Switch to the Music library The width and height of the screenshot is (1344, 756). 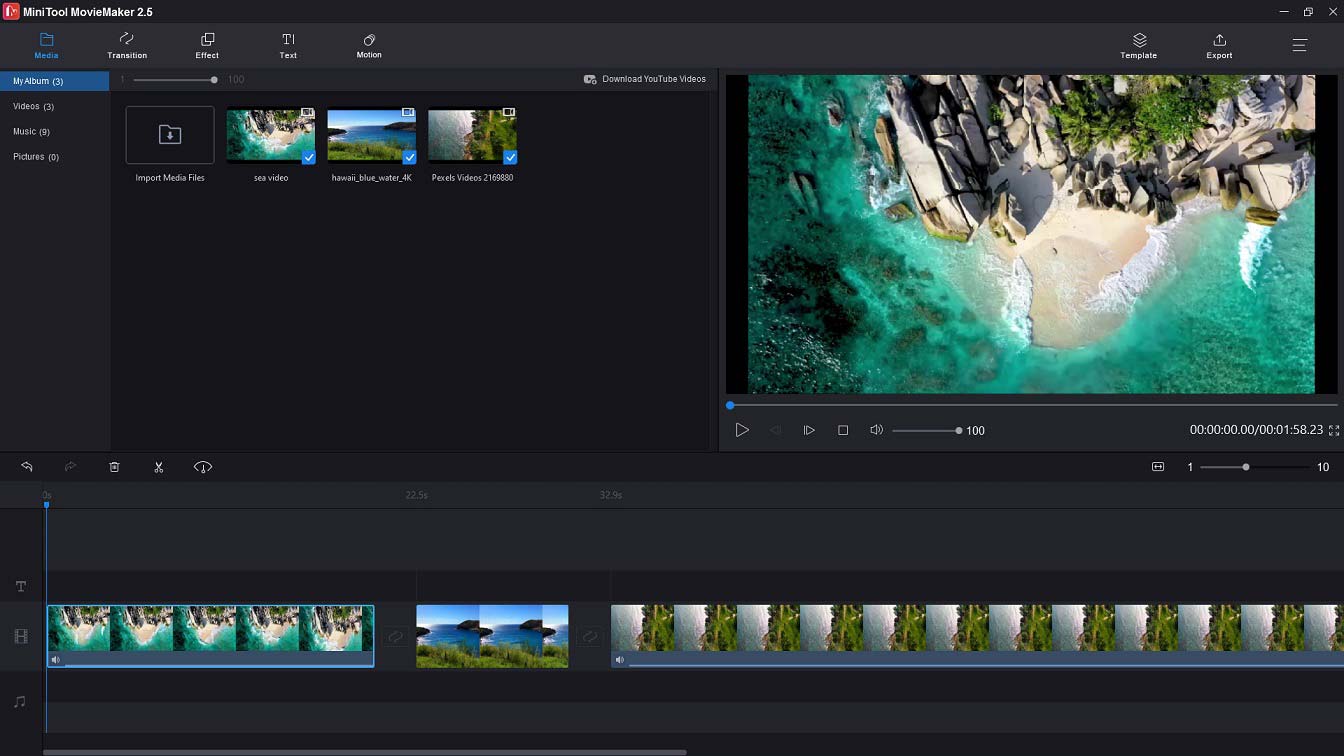pos(30,131)
